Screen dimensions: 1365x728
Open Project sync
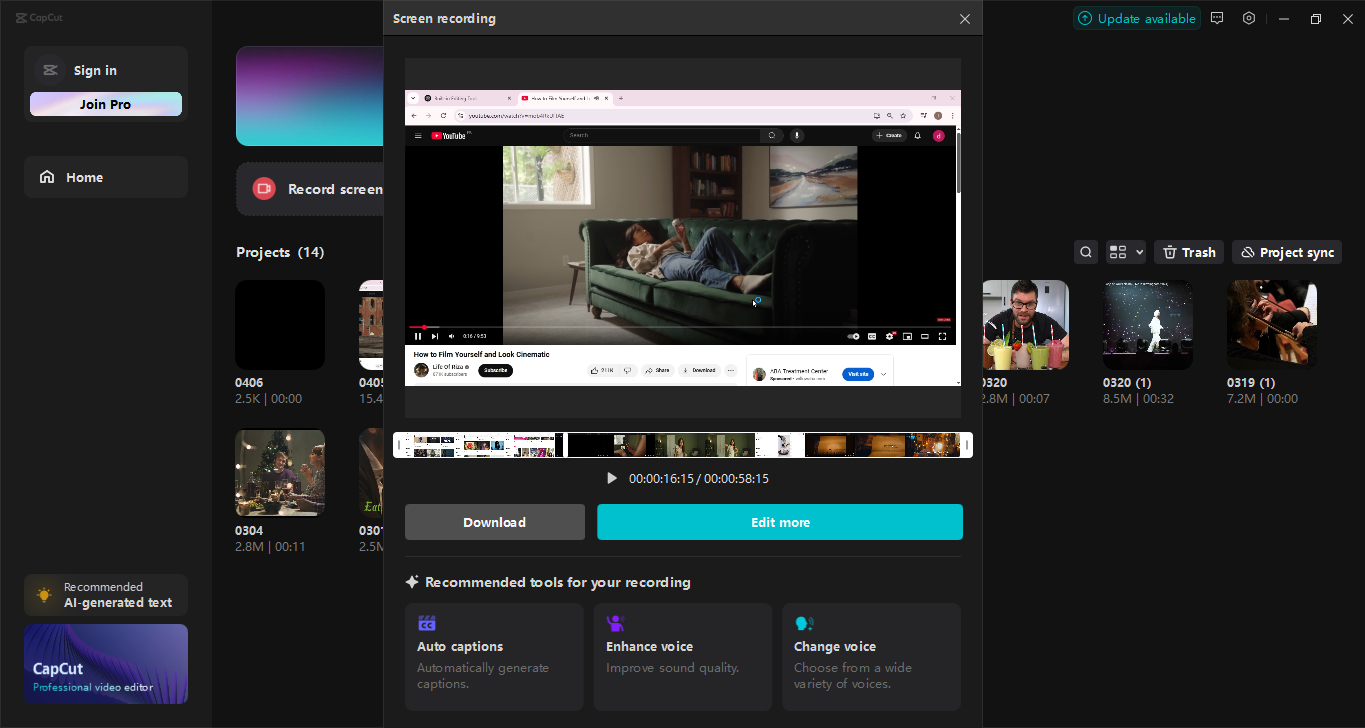click(x=1287, y=252)
